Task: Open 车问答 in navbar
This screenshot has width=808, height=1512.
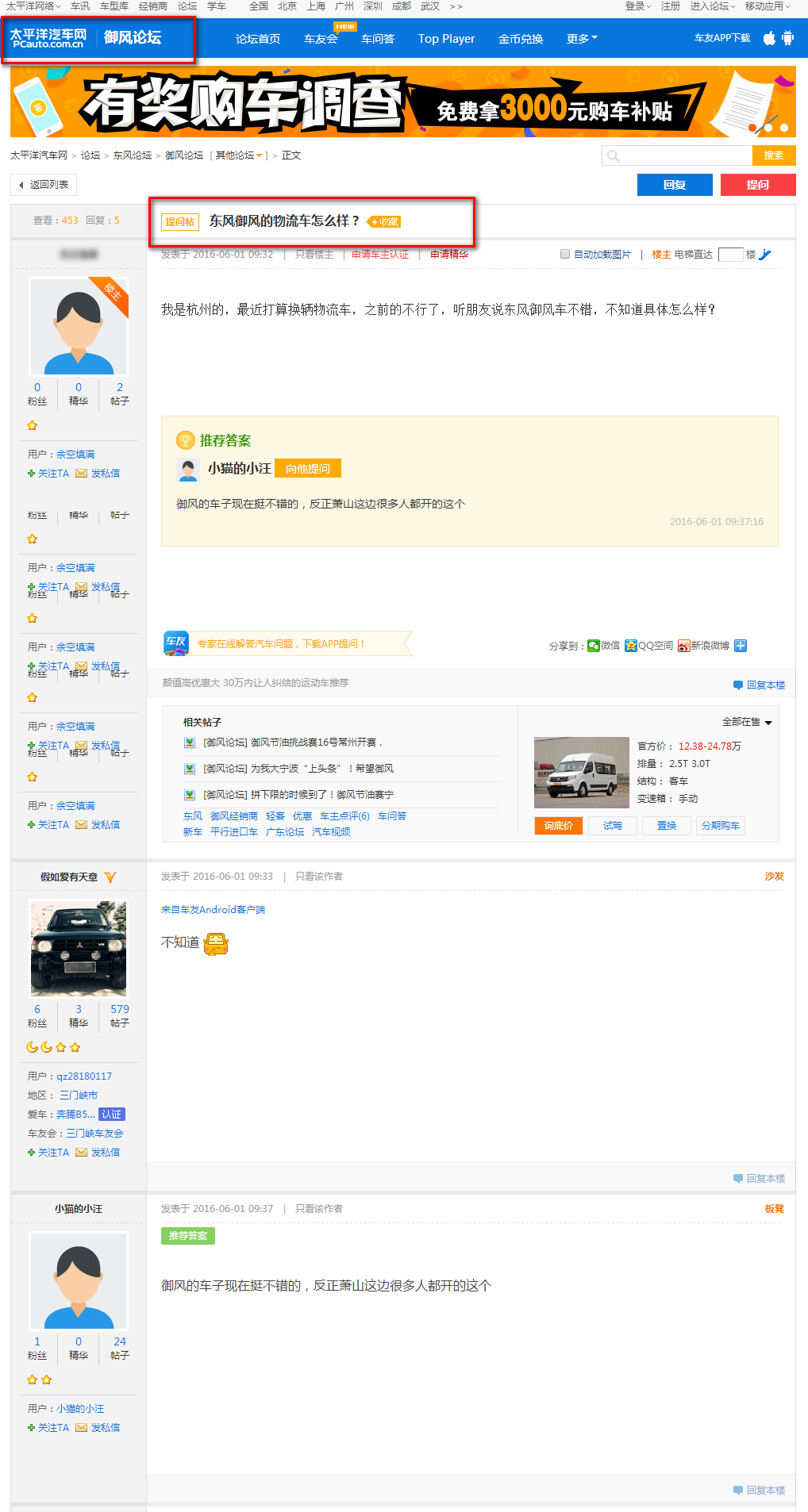Action: coord(378,39)
